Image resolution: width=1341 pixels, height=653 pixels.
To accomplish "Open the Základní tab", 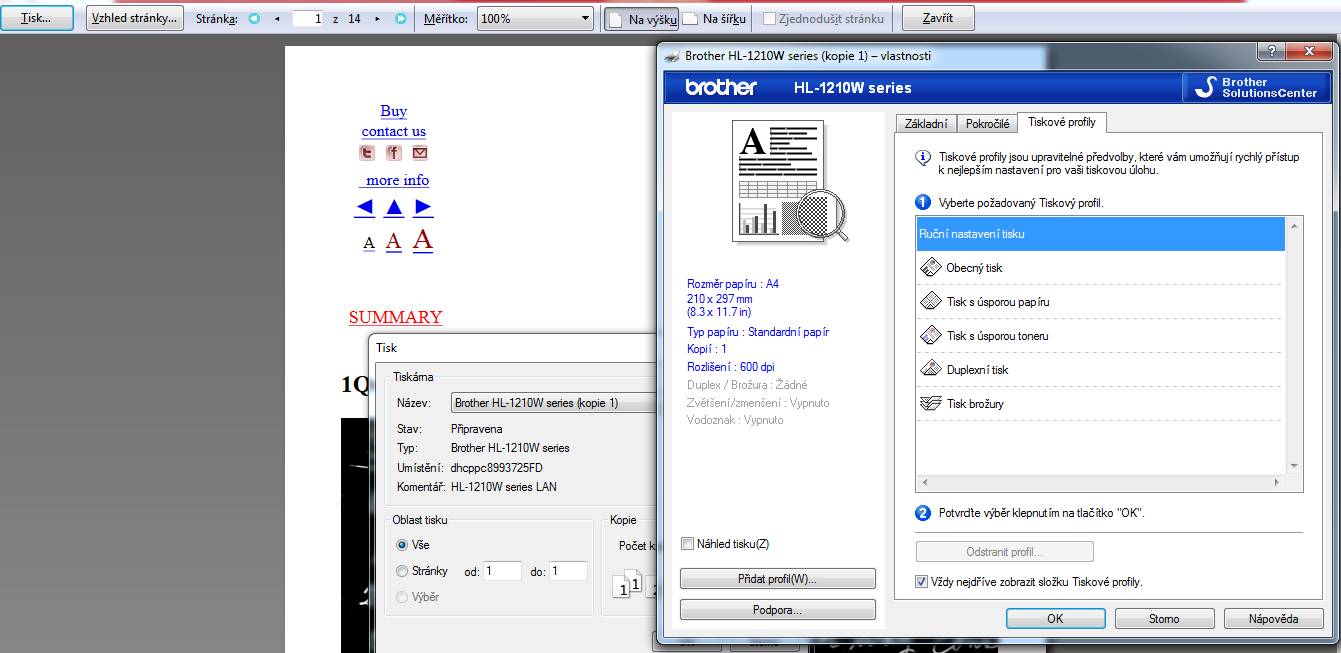I will (x=926, y=124).
